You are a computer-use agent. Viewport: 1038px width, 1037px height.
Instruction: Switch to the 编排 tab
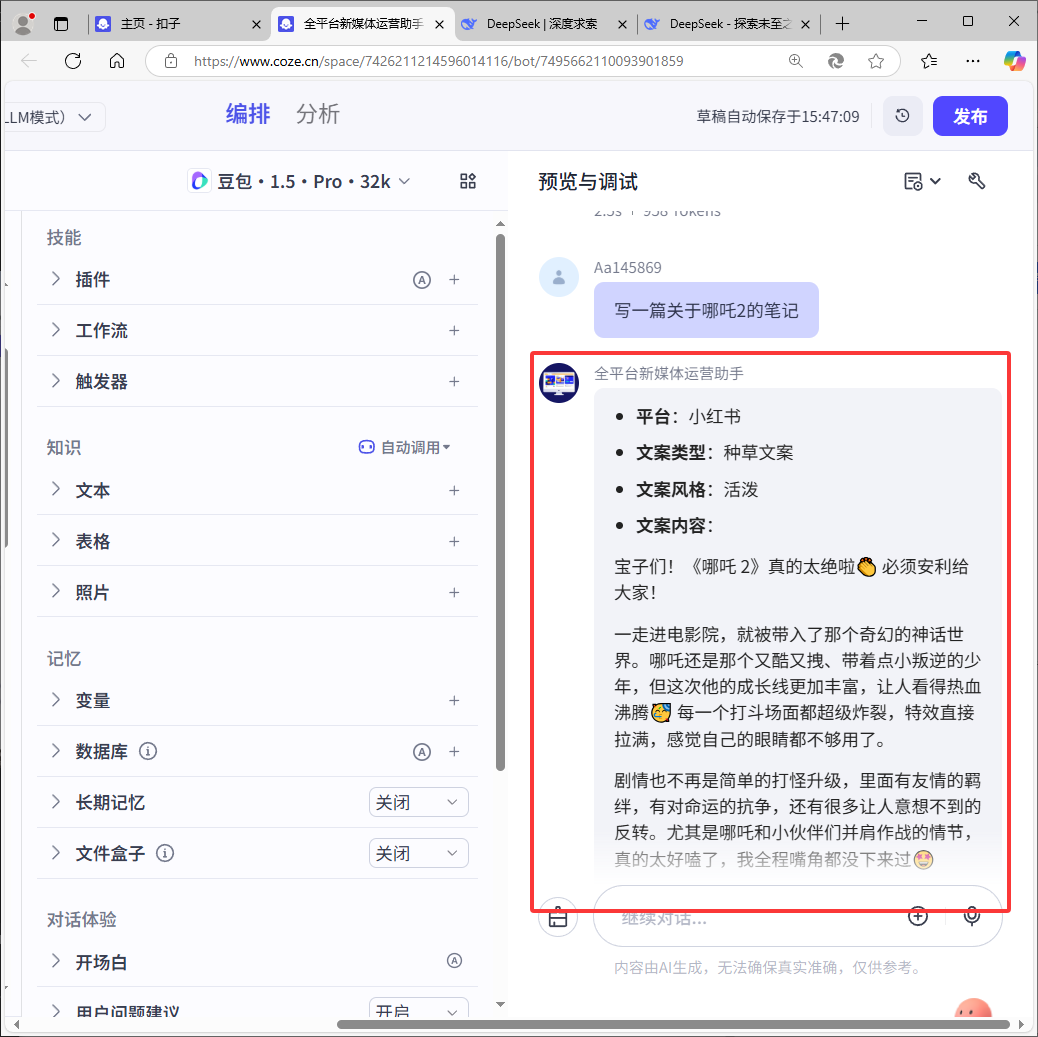click(x=248, y=114)
